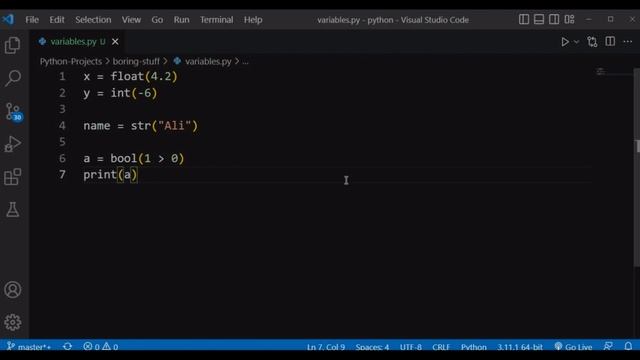Click the minimap code preview

coord(600,72)
